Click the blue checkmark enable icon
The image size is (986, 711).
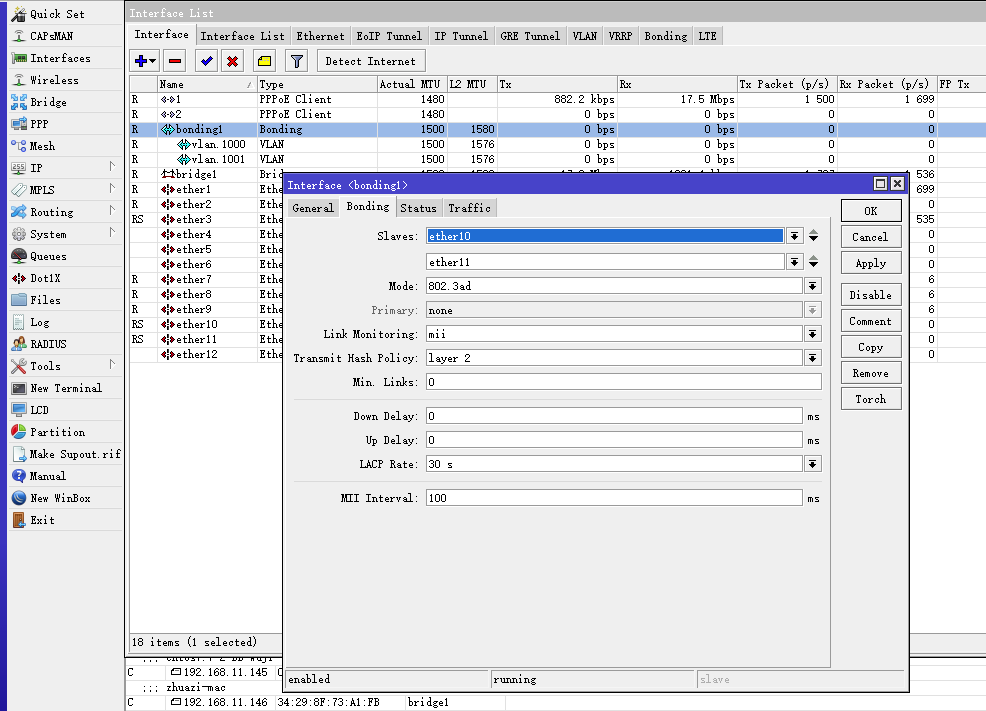[x=207, y=61]
